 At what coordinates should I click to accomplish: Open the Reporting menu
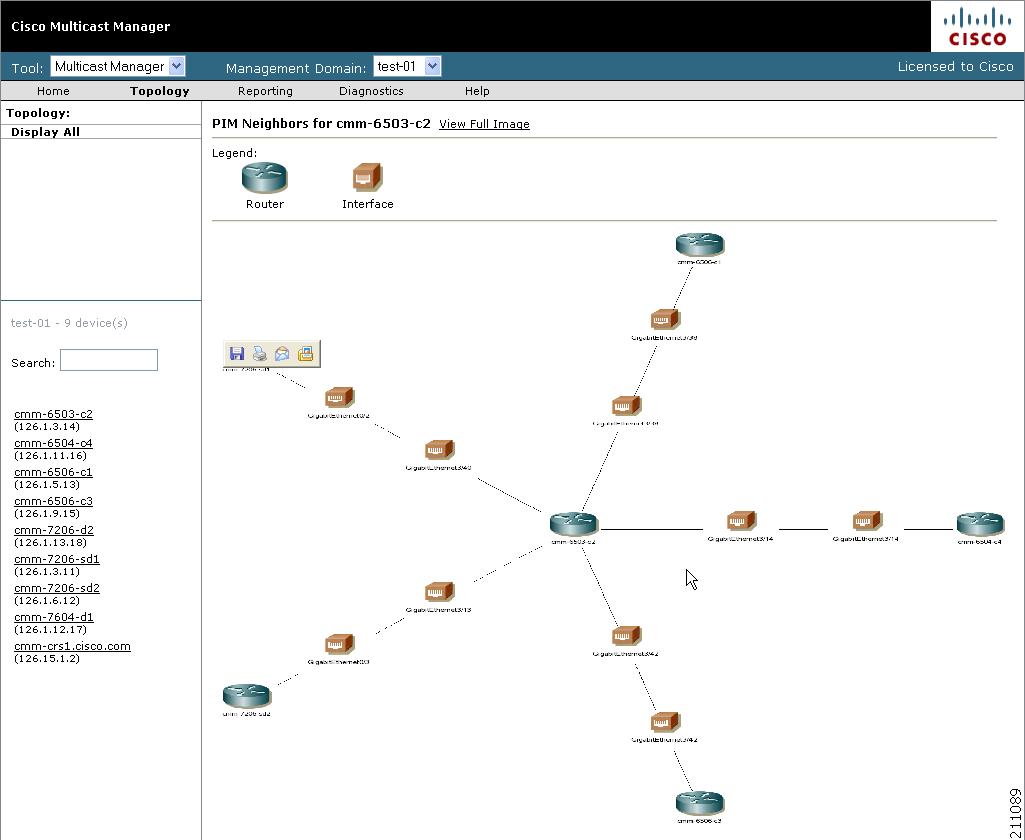tap(265, 91)
